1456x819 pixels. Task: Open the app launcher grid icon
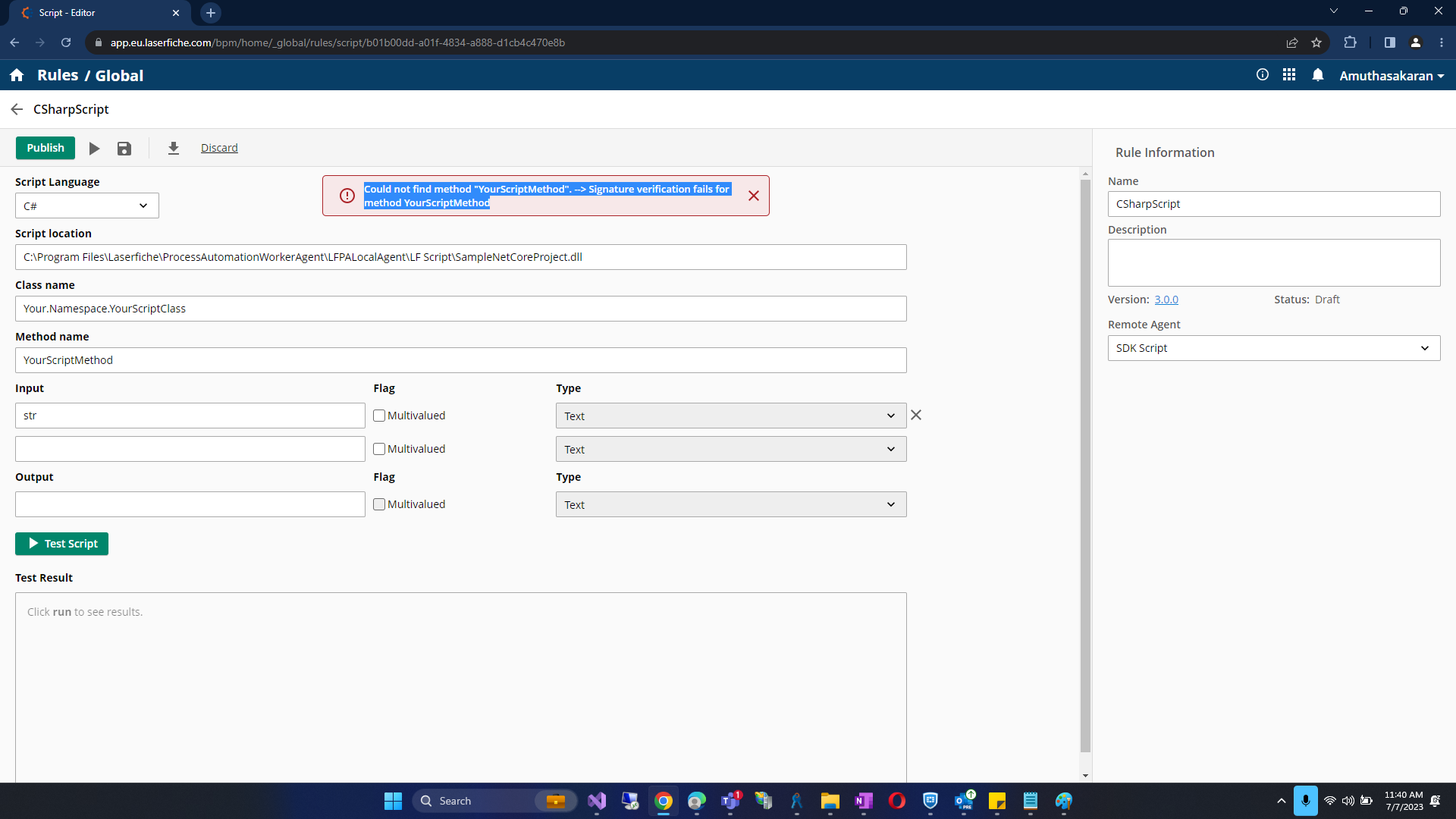point(1289,75)
